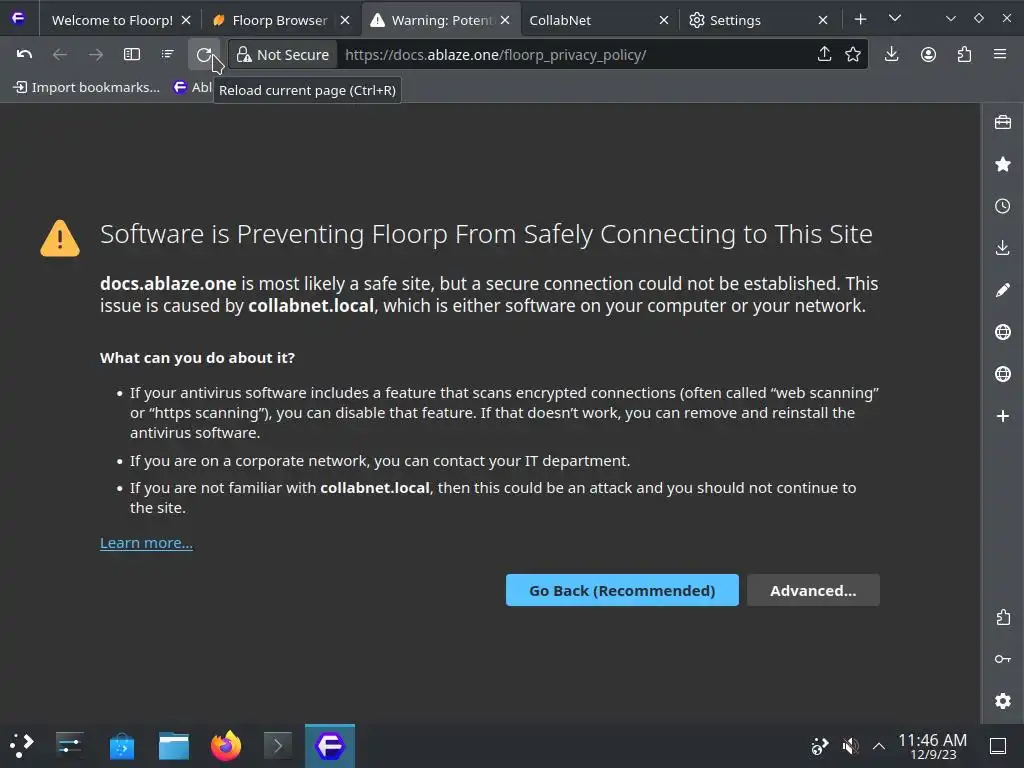Open first globe web panel icon
Viewport: 1024px width, 768px height.
1002,332
